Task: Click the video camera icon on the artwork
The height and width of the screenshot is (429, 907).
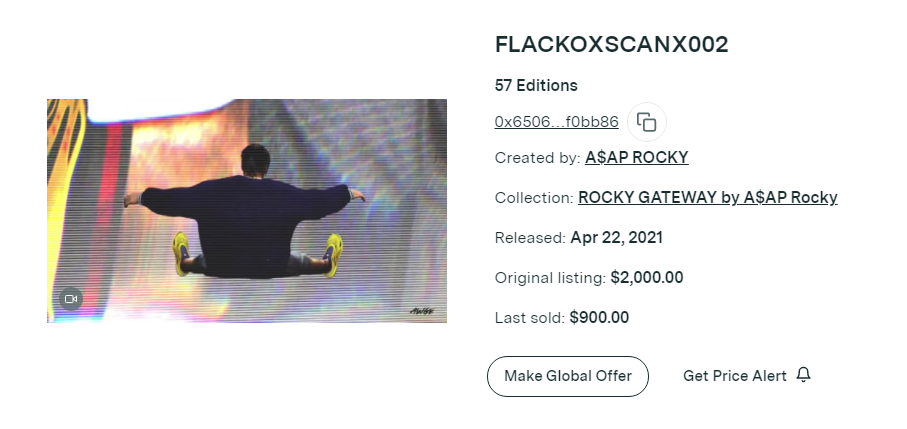Action: point(70,299)
